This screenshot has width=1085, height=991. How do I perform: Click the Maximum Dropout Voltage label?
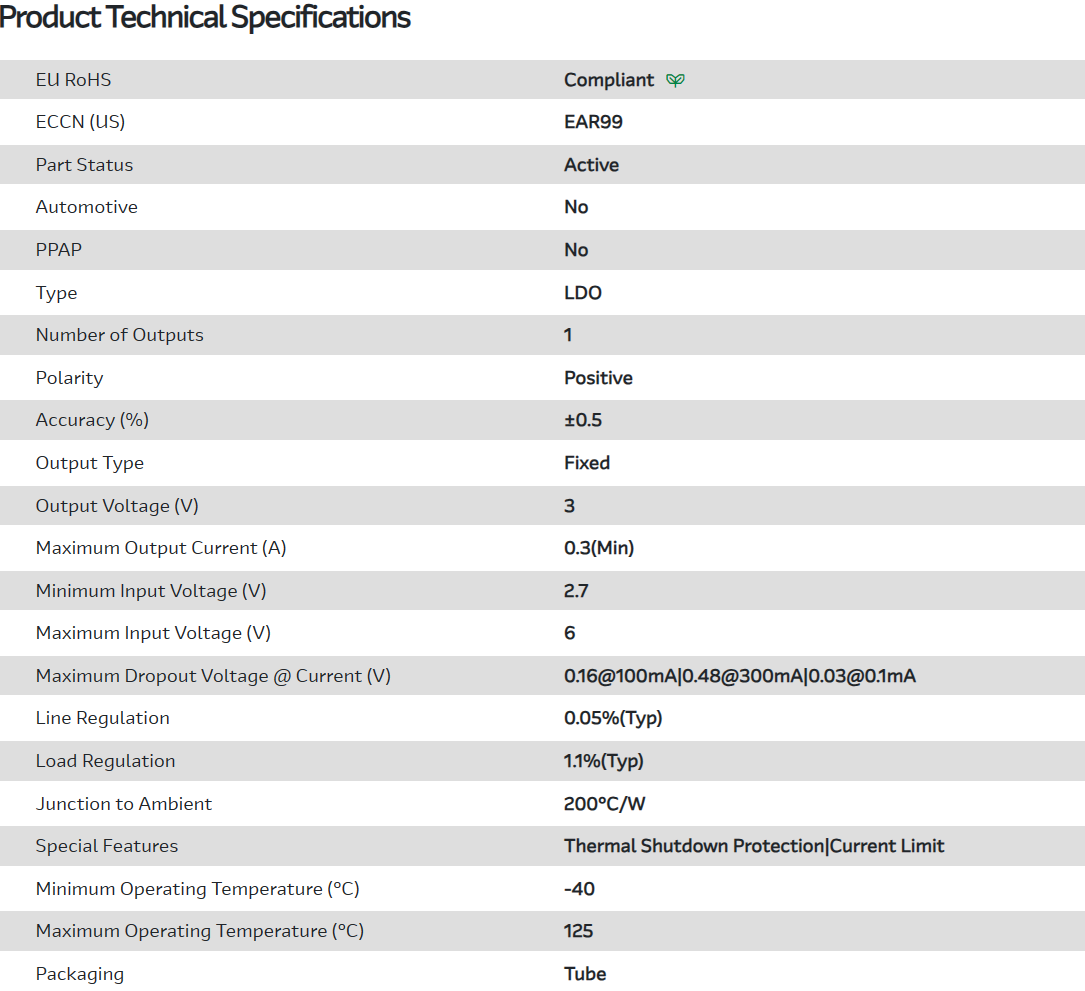(x=212, y=676)
